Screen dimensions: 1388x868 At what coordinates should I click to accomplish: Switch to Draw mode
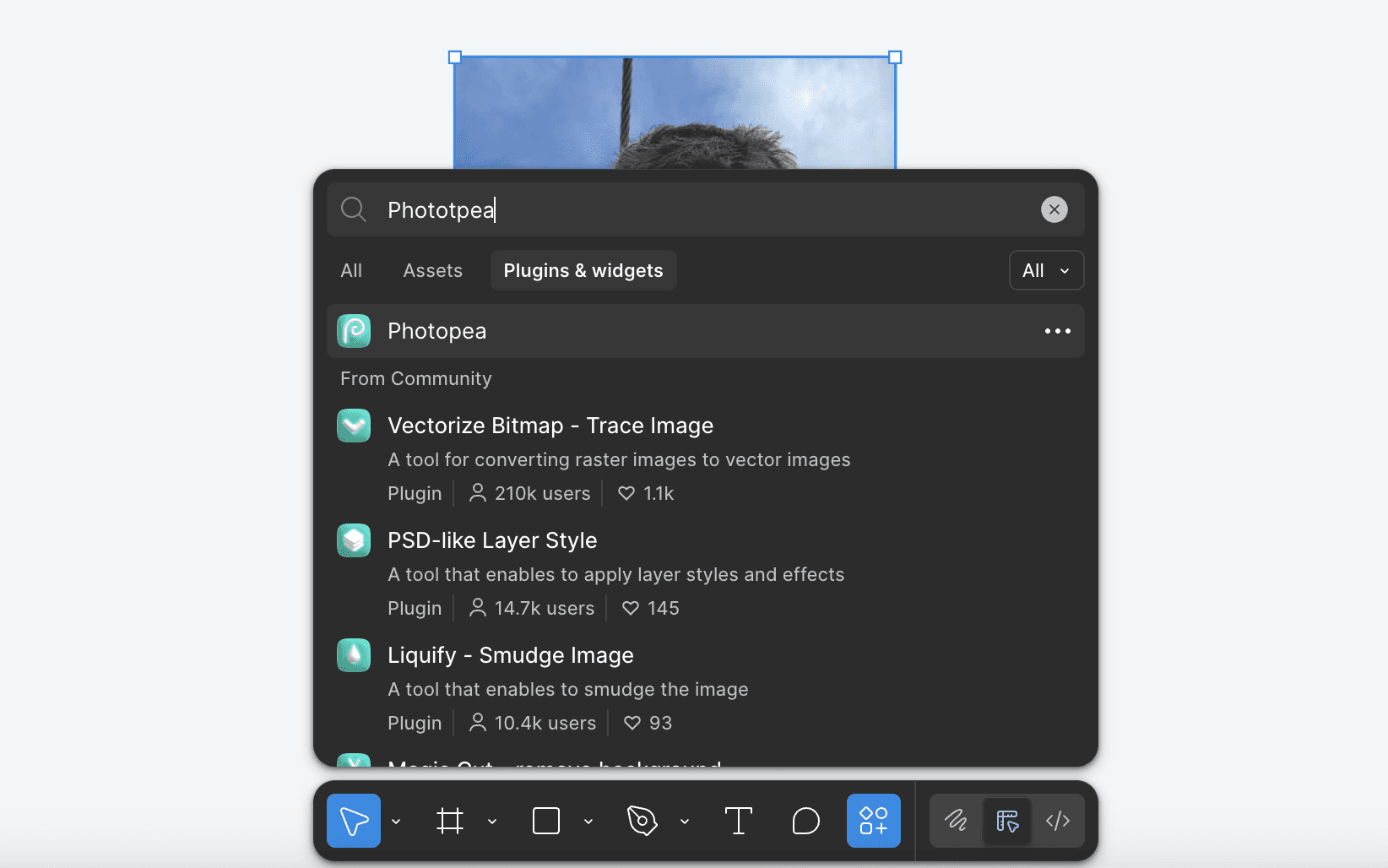click(x=957, y=821)
